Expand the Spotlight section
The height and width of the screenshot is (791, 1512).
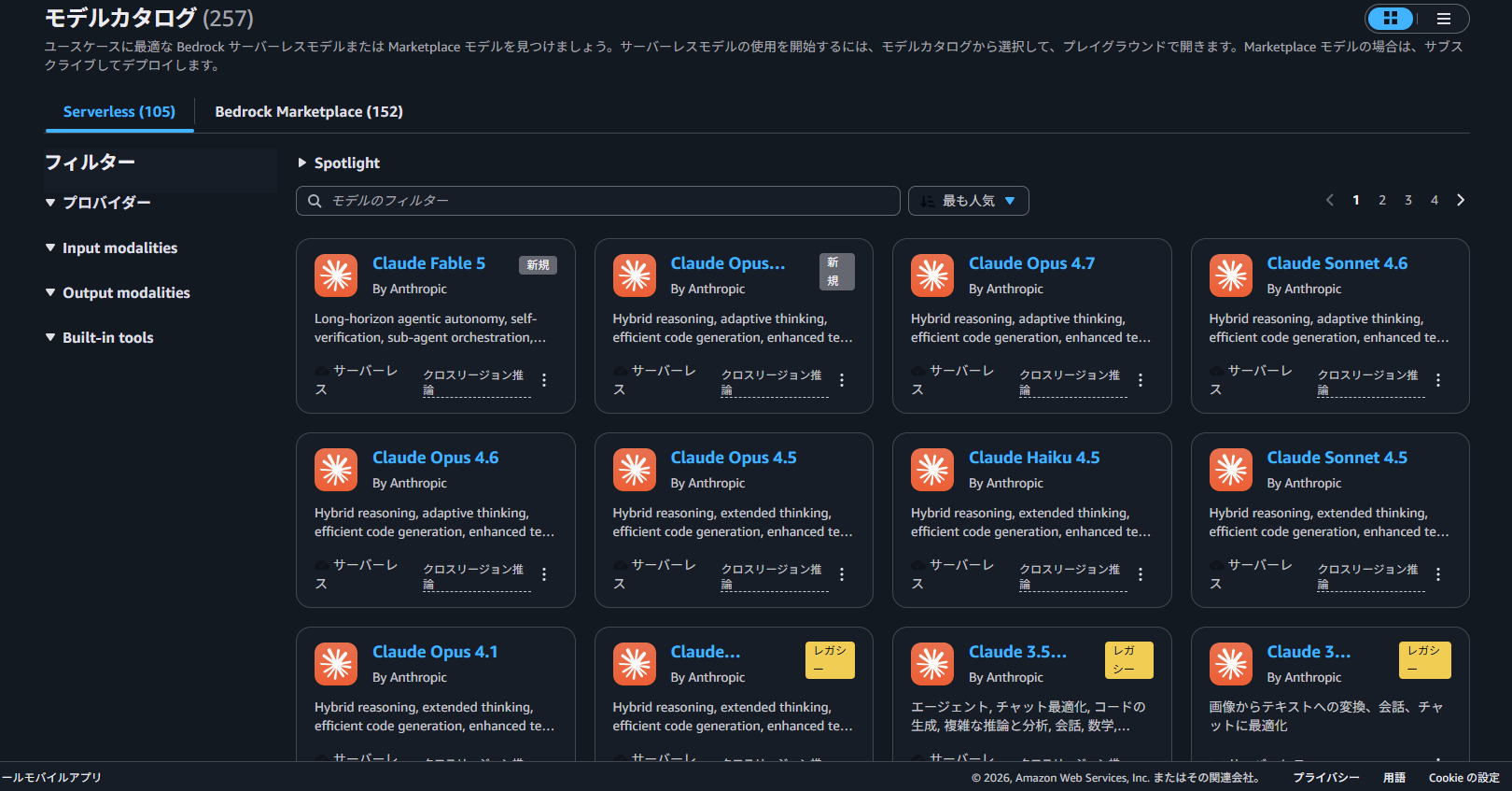[x=339, y=162]
